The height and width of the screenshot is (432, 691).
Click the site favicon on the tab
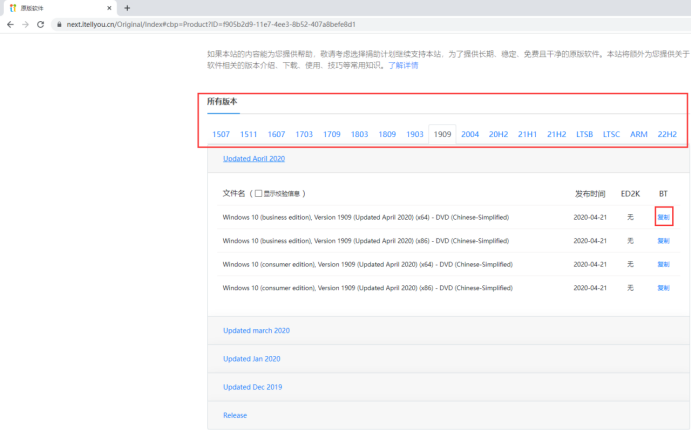[11, 7]
